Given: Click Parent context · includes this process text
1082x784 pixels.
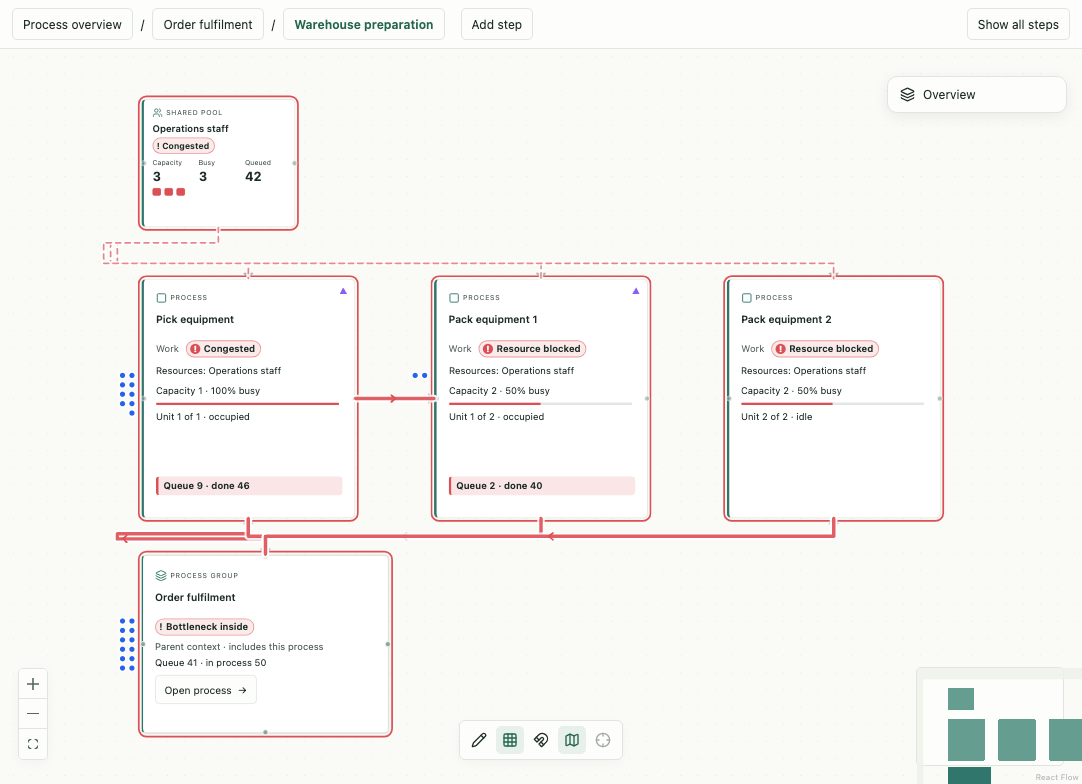Looking at the screenshot, I should point(239,647).
